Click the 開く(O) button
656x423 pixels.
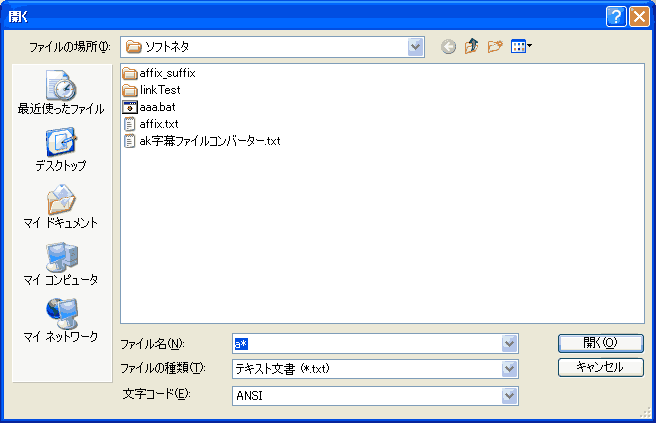[600, 343]
